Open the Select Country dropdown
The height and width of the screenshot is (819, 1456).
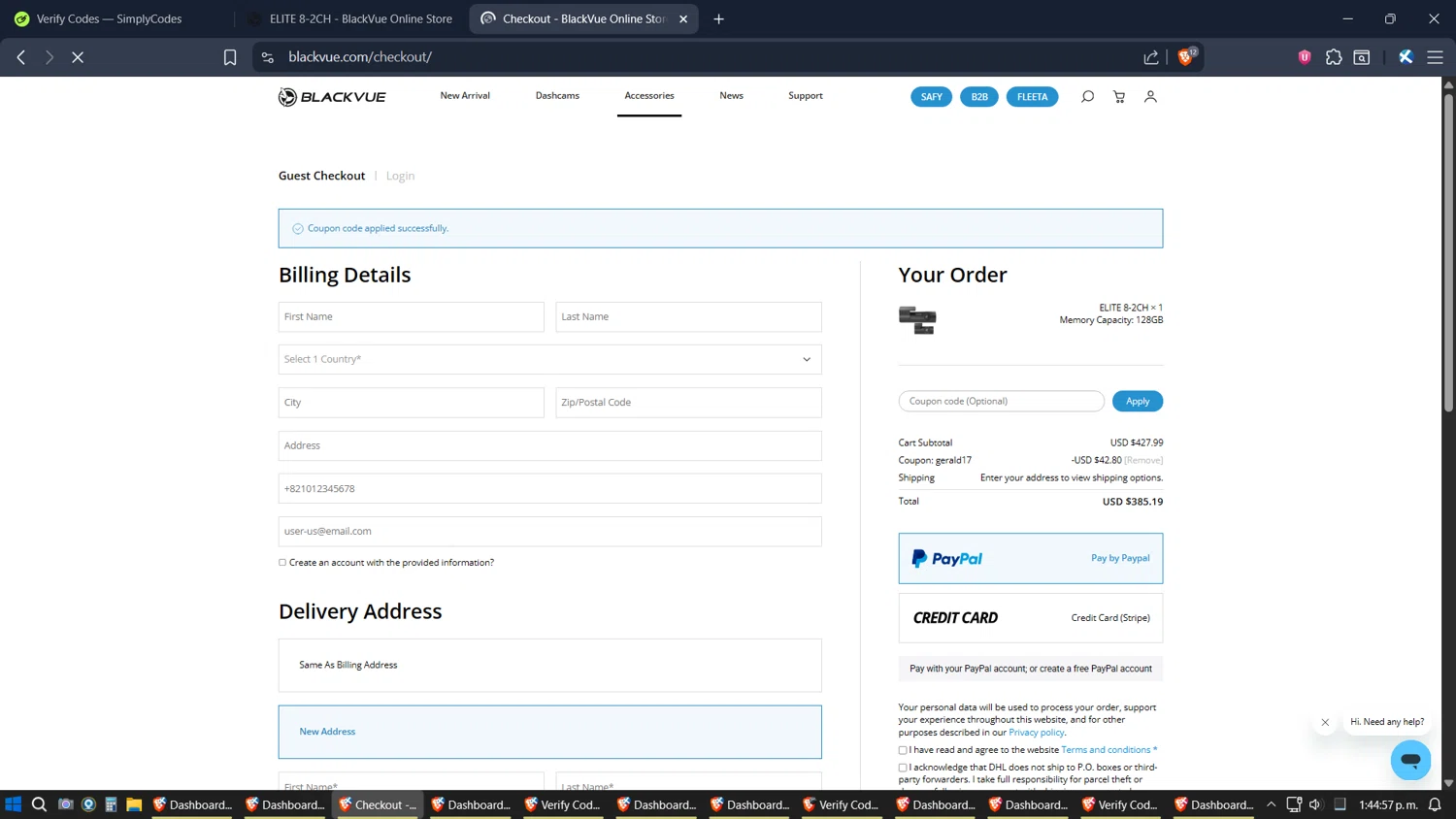pyautogui.click(x=550, y=359)
